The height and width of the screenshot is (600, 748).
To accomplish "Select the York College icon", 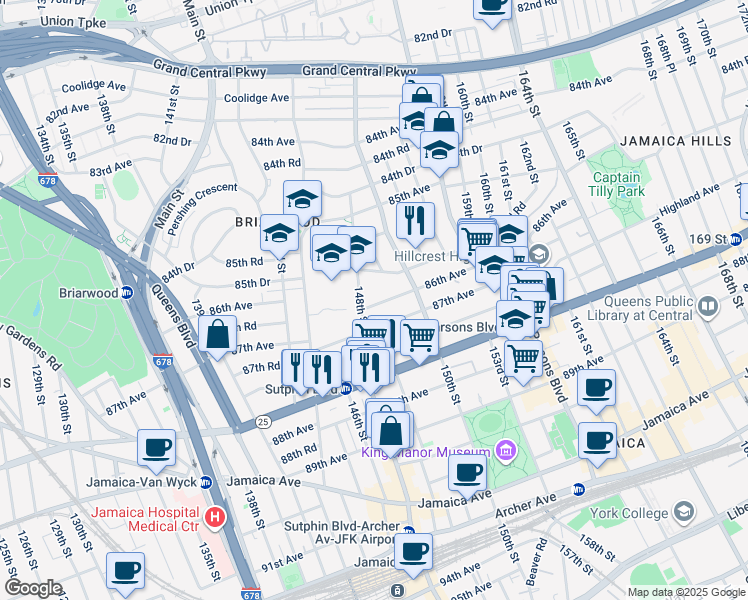I will (x=683, y=513).
